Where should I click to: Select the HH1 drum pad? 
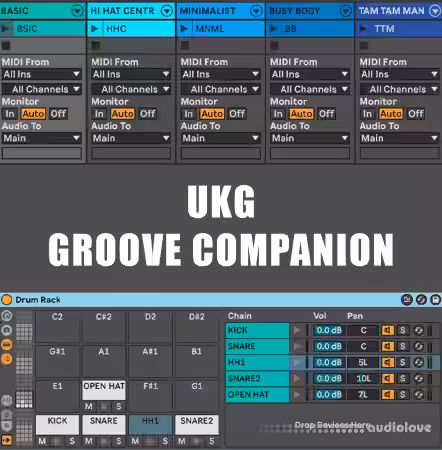click(x=150, y=424)
